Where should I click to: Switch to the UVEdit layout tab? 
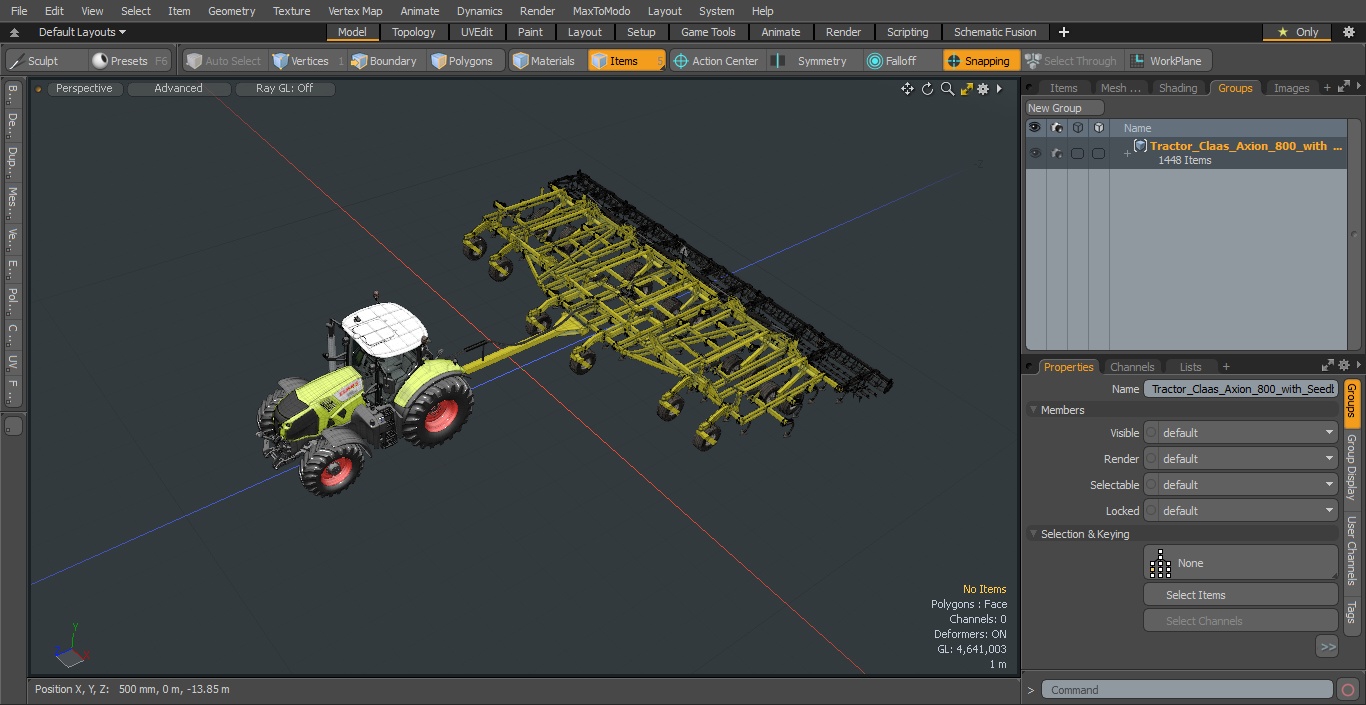[x=477, y=32]
